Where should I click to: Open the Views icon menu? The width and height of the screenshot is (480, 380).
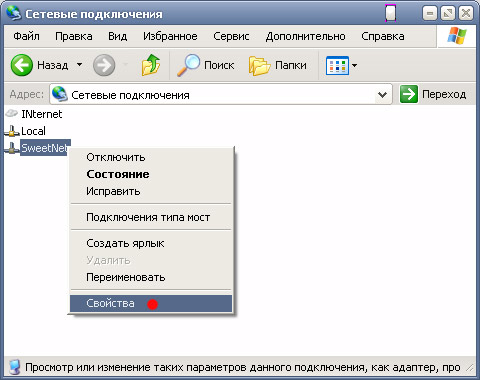coord(337,65)
